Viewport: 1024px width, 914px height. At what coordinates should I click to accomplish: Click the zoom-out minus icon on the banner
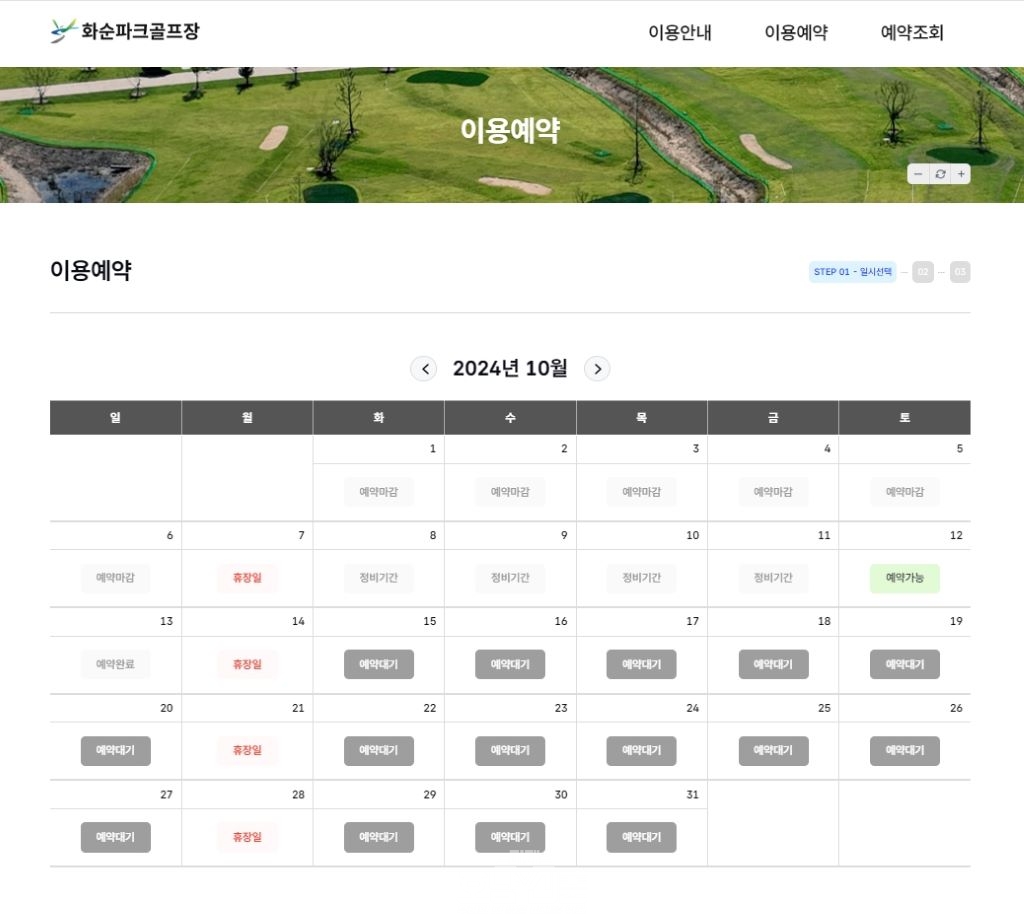click(917, 173)
